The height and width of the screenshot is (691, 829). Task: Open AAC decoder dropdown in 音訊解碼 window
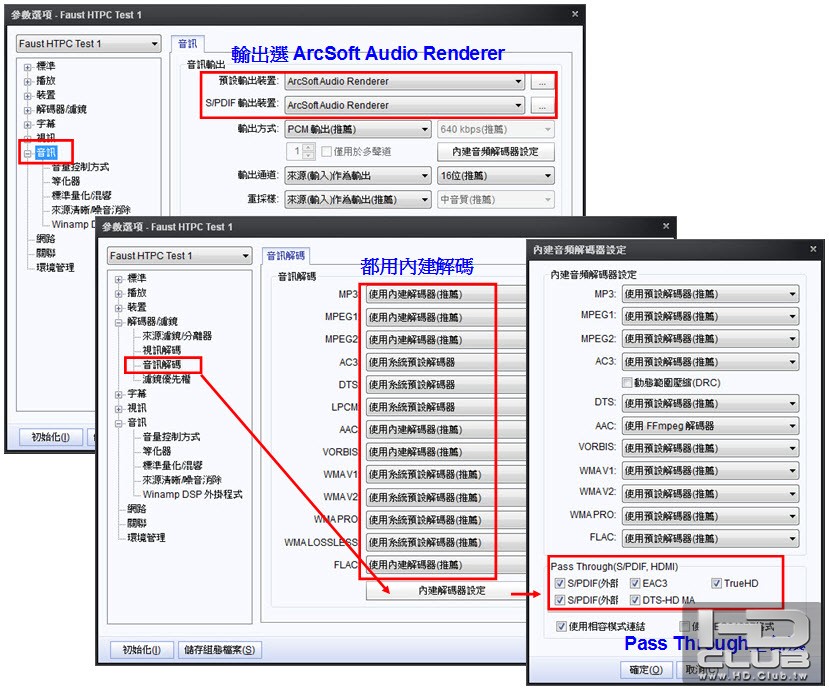(446, 429)
